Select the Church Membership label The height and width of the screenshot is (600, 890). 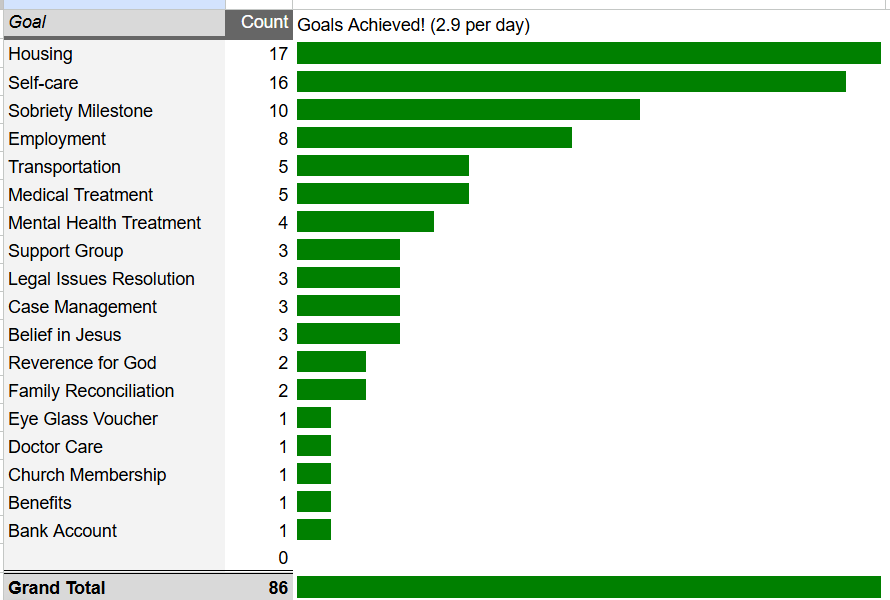[87, 475]
